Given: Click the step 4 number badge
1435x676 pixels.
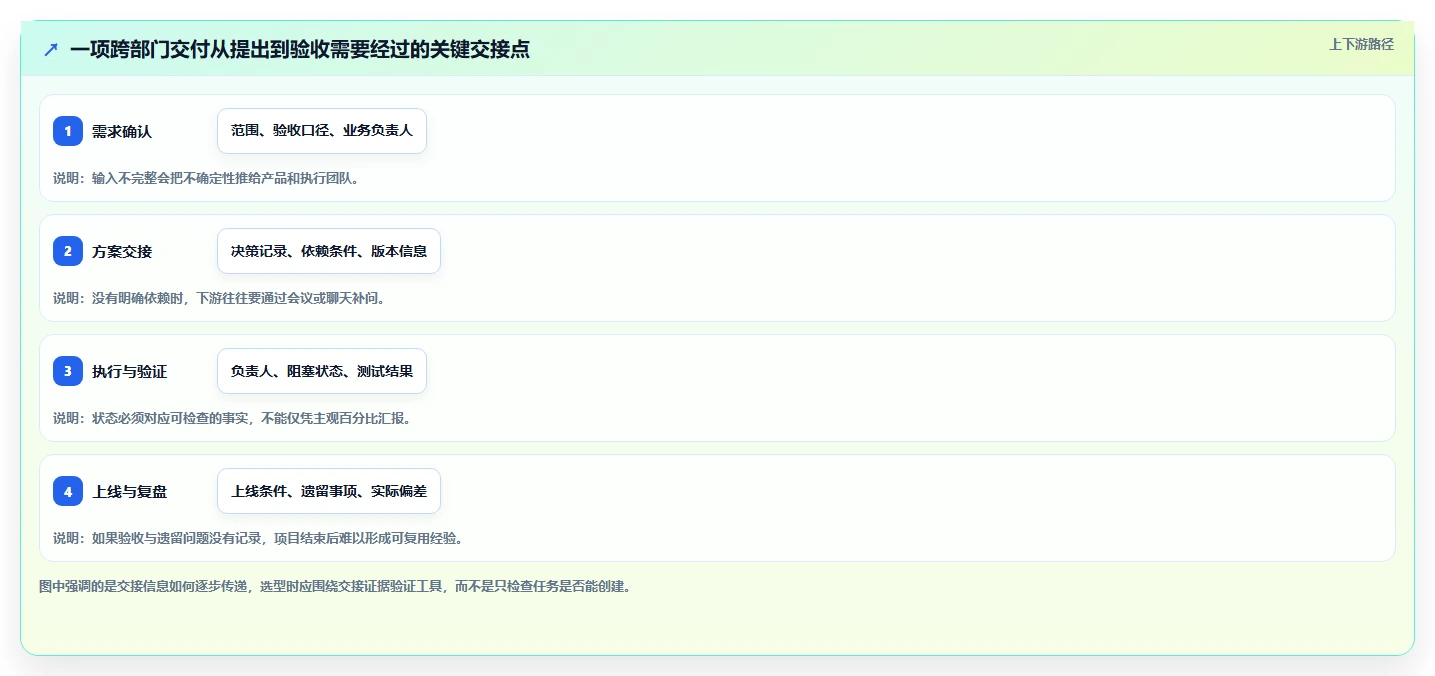Looking at the screenshot, I should point(68,491).
